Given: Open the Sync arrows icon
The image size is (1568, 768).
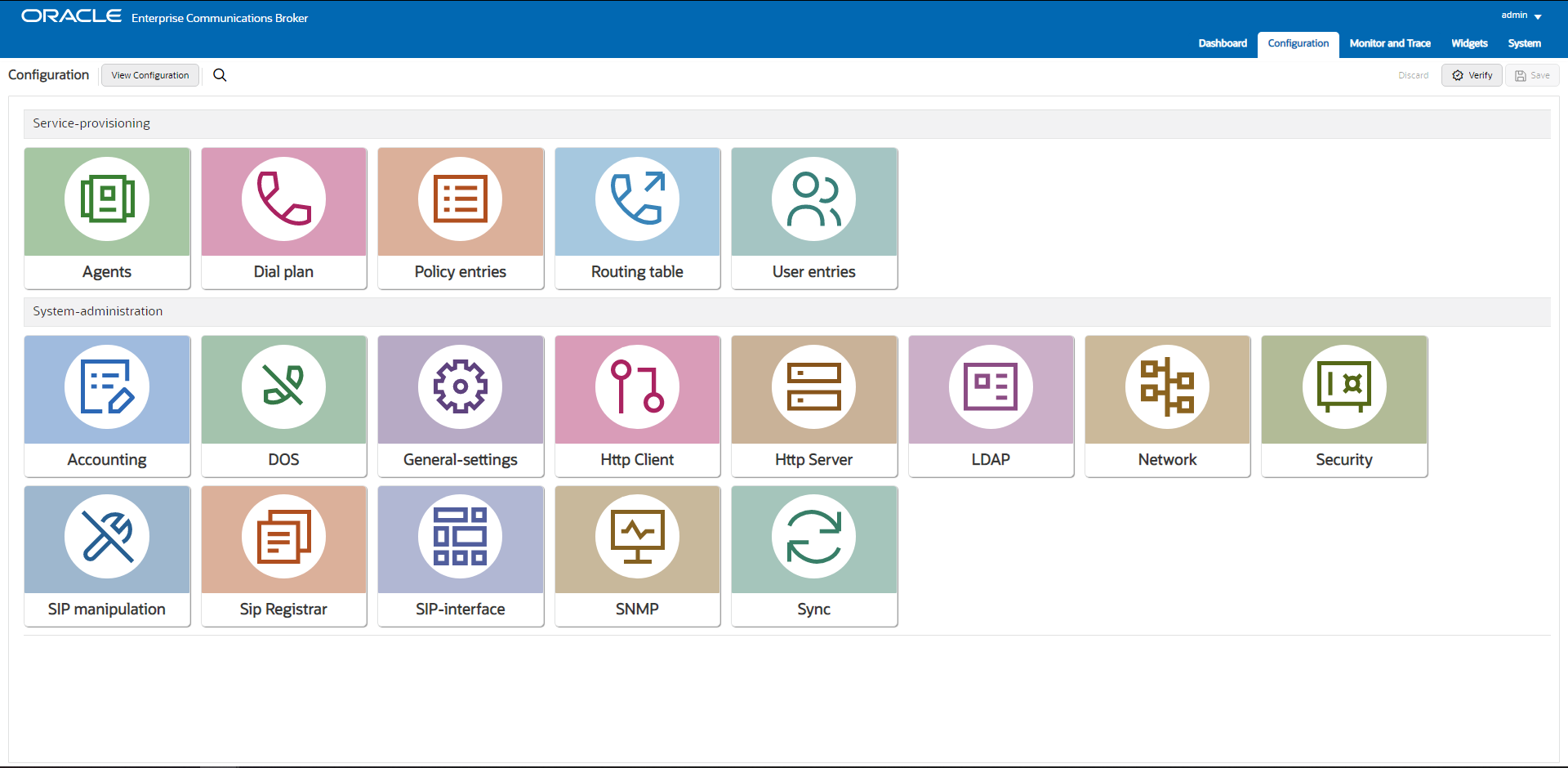Looking at the screenshot, I should [814, 537].
